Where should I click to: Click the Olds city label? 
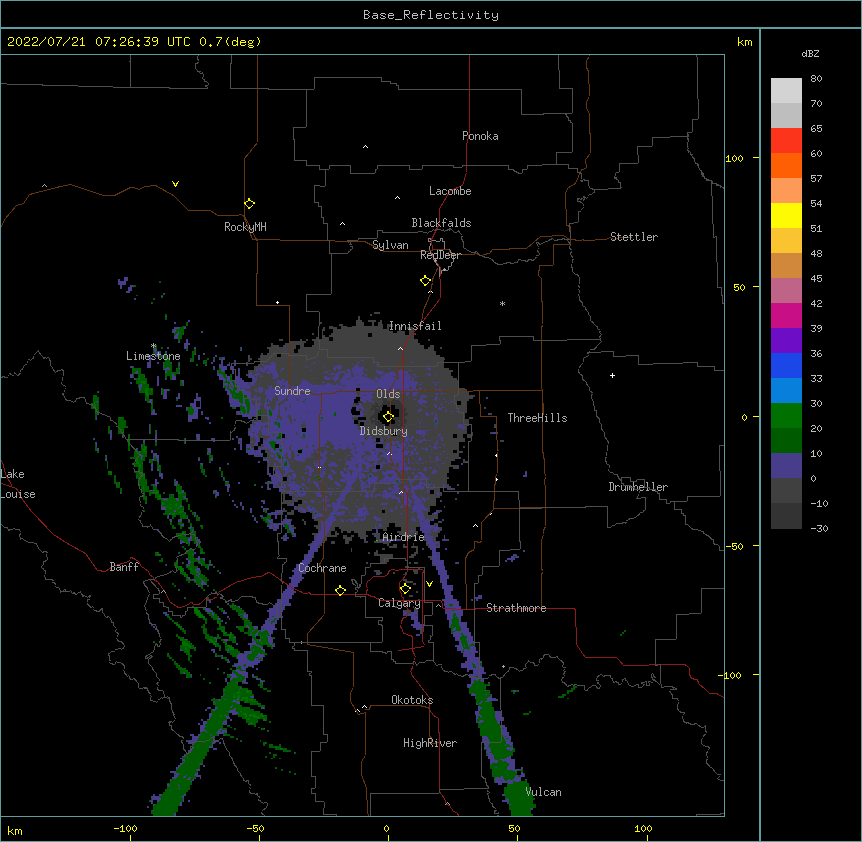click(388, 394)
